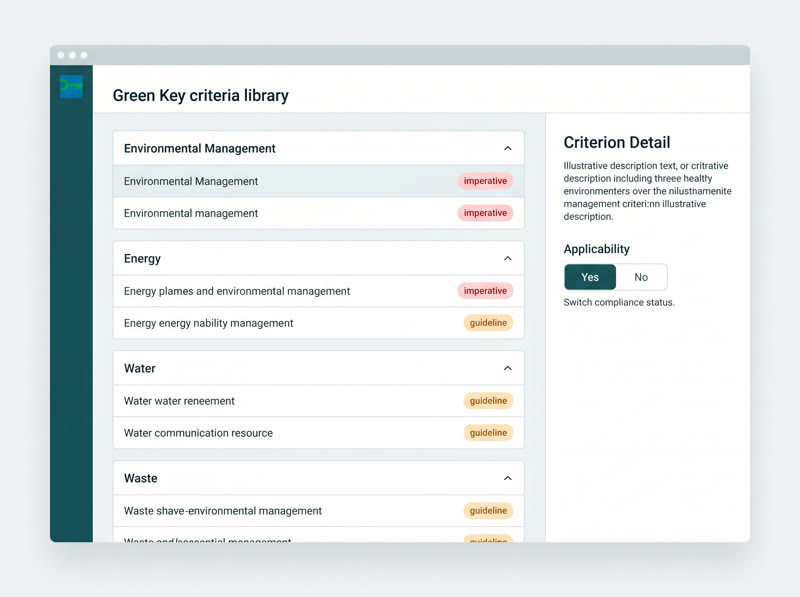Collapse the Water section chevron

point(508,368)
